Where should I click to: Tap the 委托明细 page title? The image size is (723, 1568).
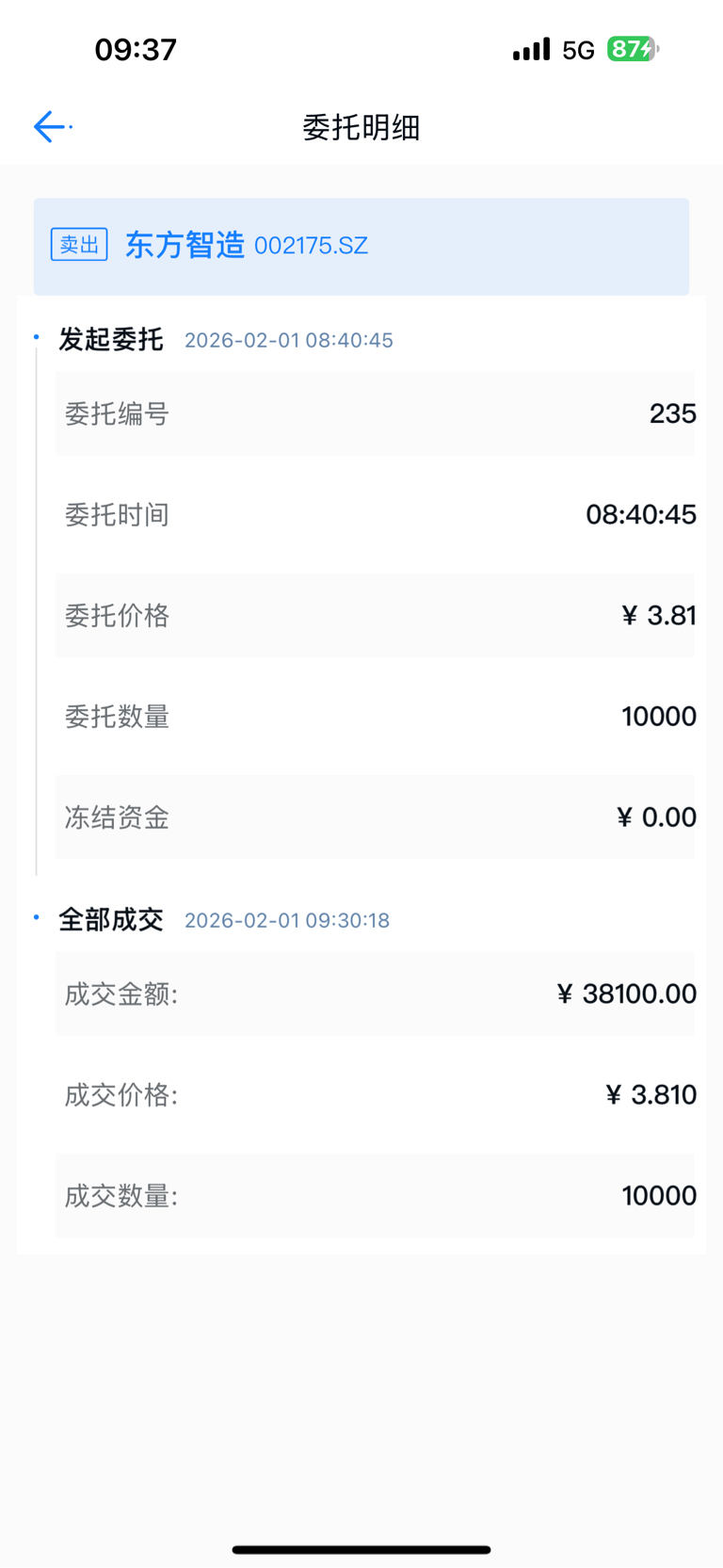(x=361, y=127)
